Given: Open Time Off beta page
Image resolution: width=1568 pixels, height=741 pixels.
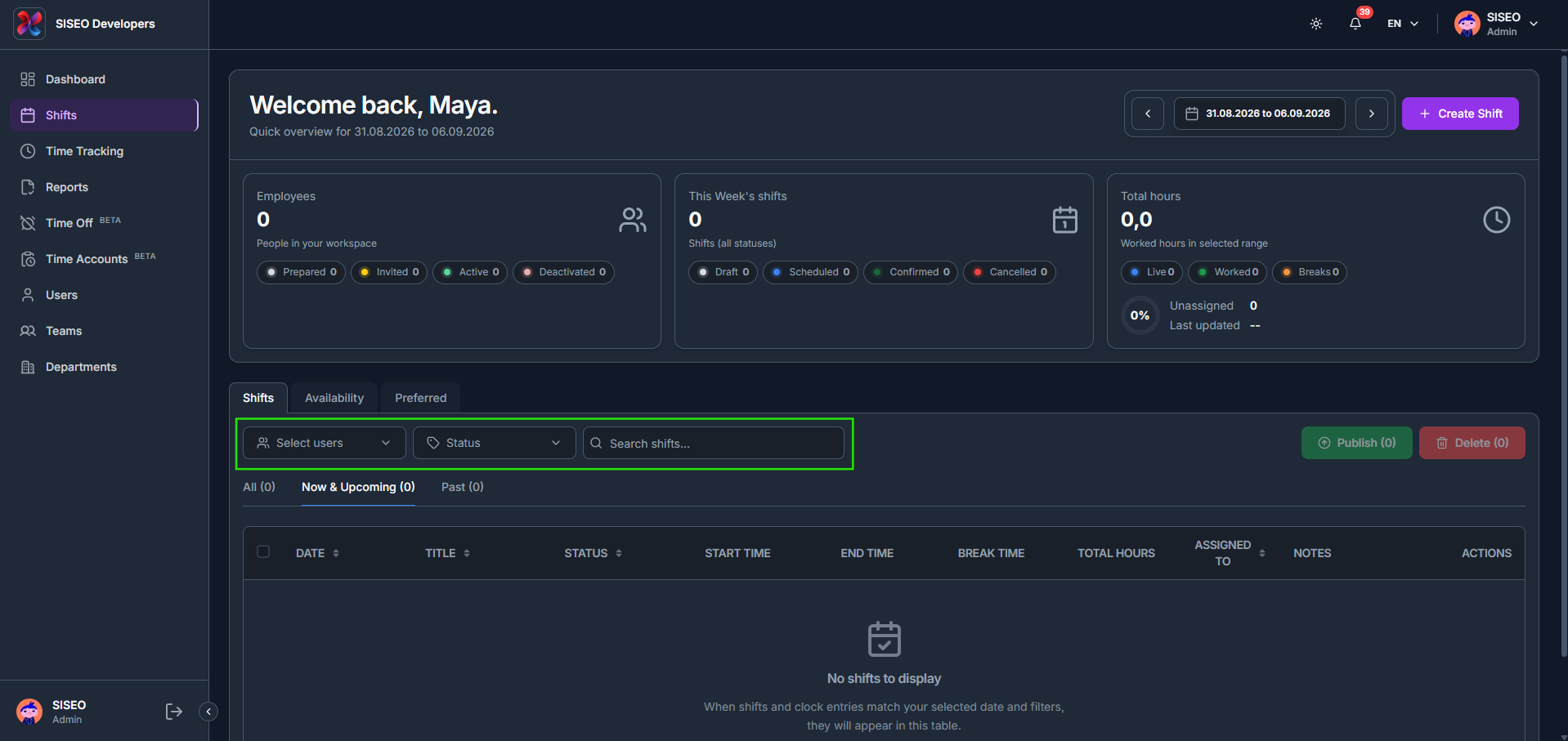Looking at the screenshot, I should pyautogui.click(x=105, y=223).
